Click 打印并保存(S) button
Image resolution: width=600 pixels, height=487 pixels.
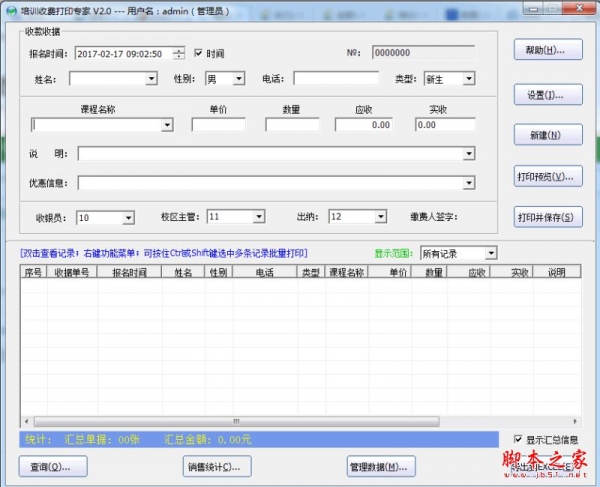click(x=548, y=217)
